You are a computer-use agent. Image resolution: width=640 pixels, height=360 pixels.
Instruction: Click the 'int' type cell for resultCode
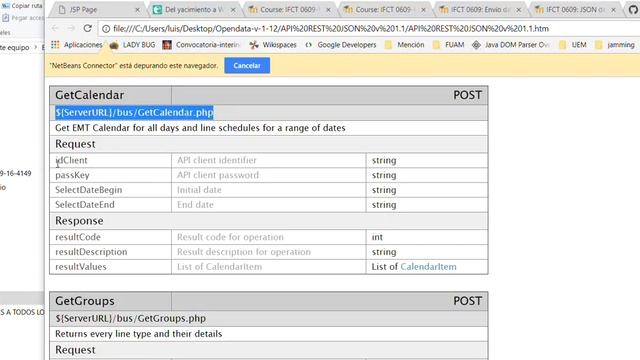coord(427,237)
